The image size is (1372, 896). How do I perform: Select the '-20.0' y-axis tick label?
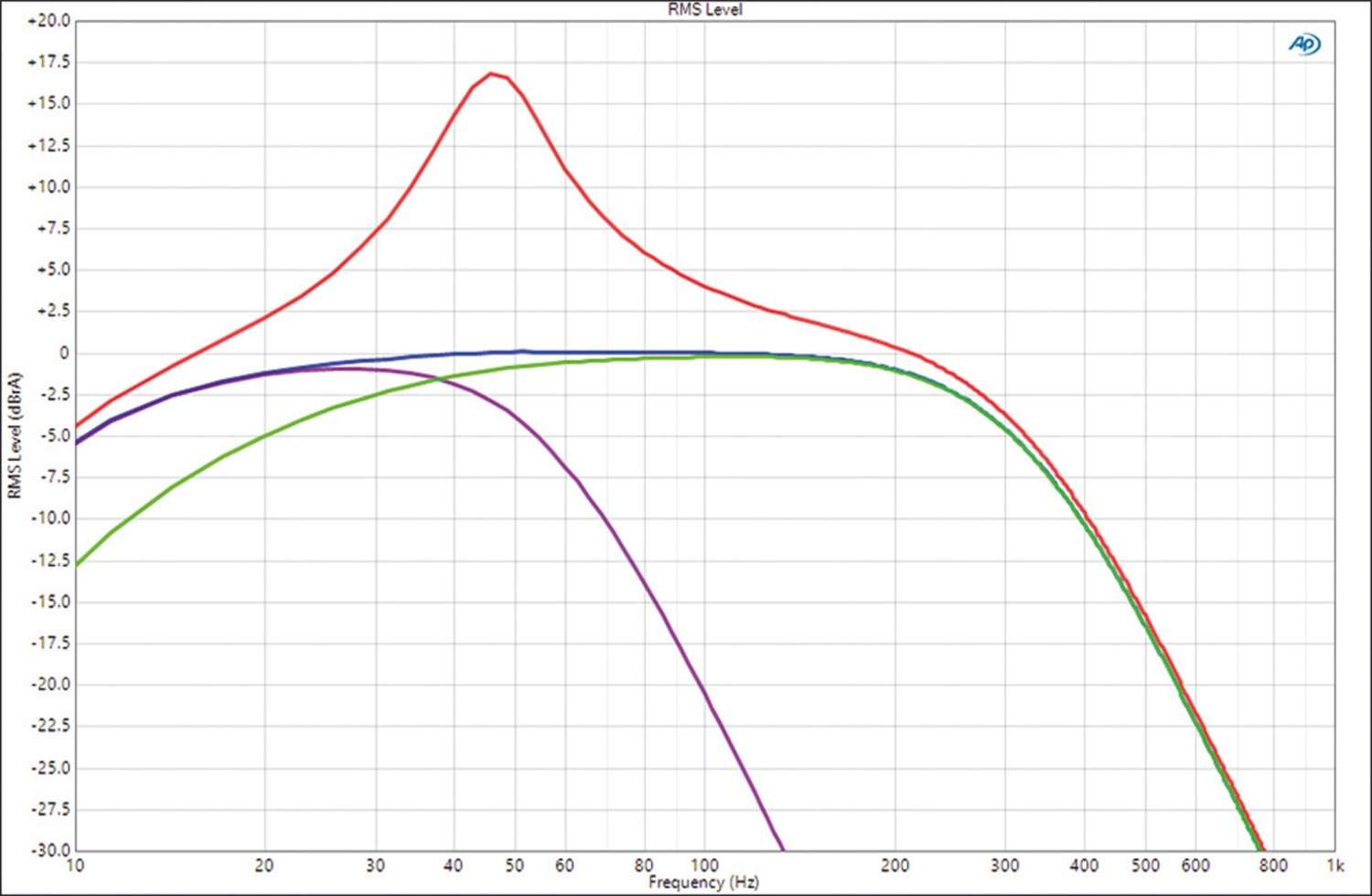50,684
